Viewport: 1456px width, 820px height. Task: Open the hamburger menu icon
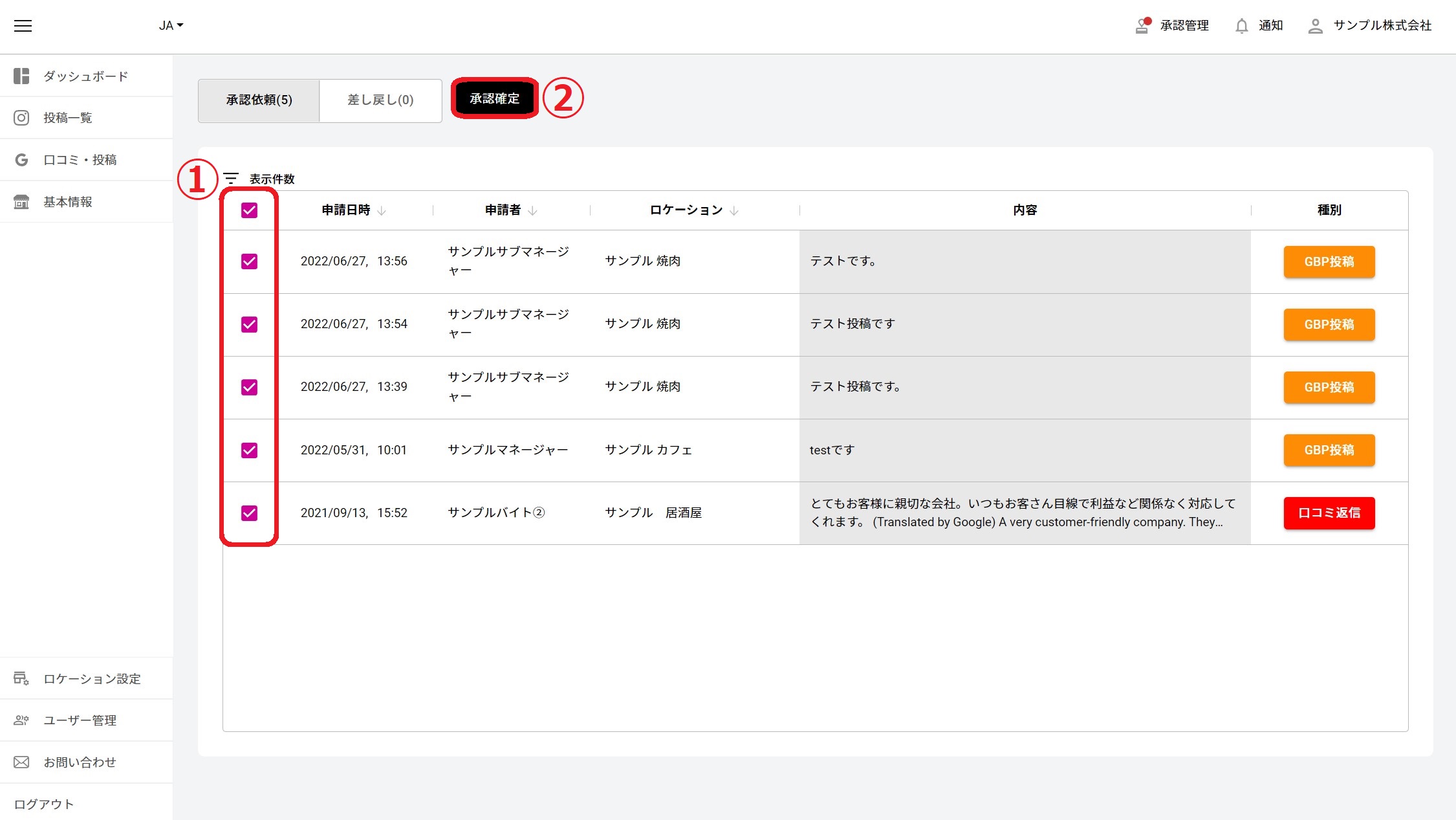click(x=23, y=26)
